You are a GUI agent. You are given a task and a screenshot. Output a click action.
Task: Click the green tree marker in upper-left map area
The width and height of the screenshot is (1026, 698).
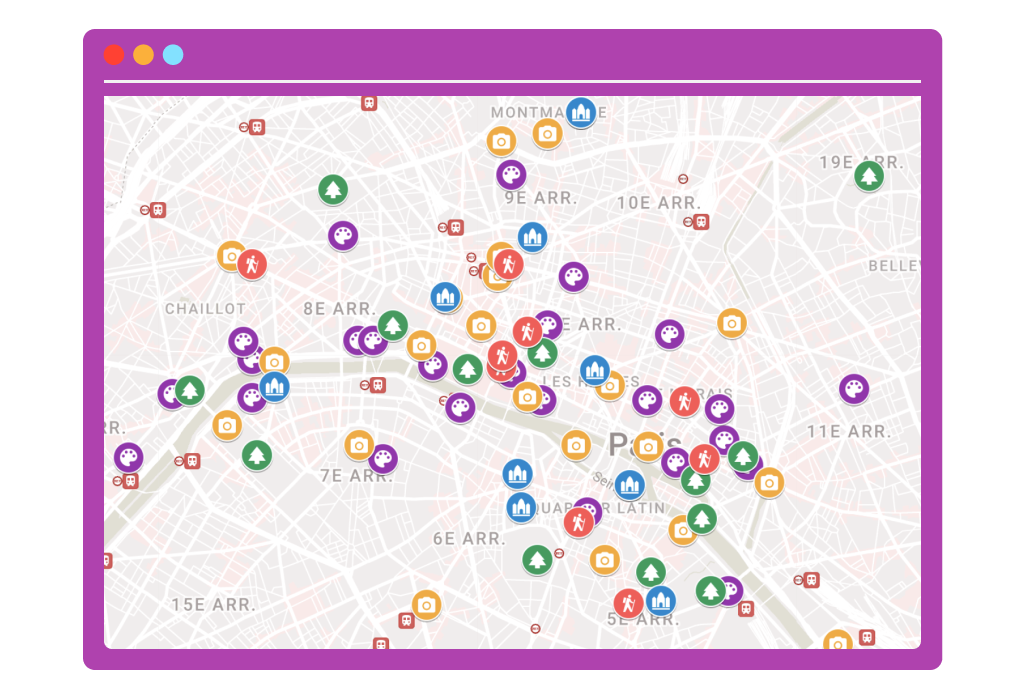tap(333, 188)
